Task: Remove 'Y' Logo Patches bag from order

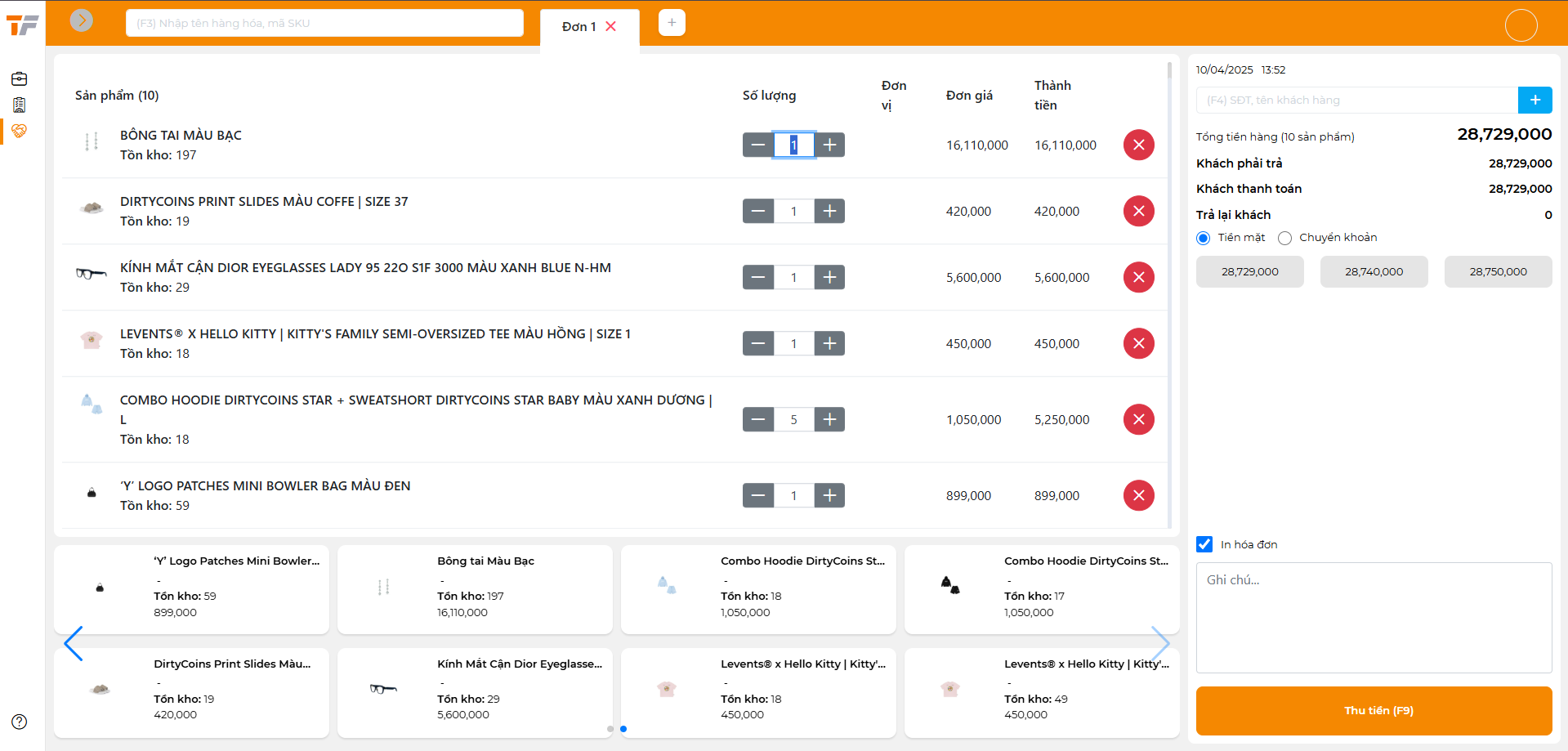Action: tap(1138, 495)
